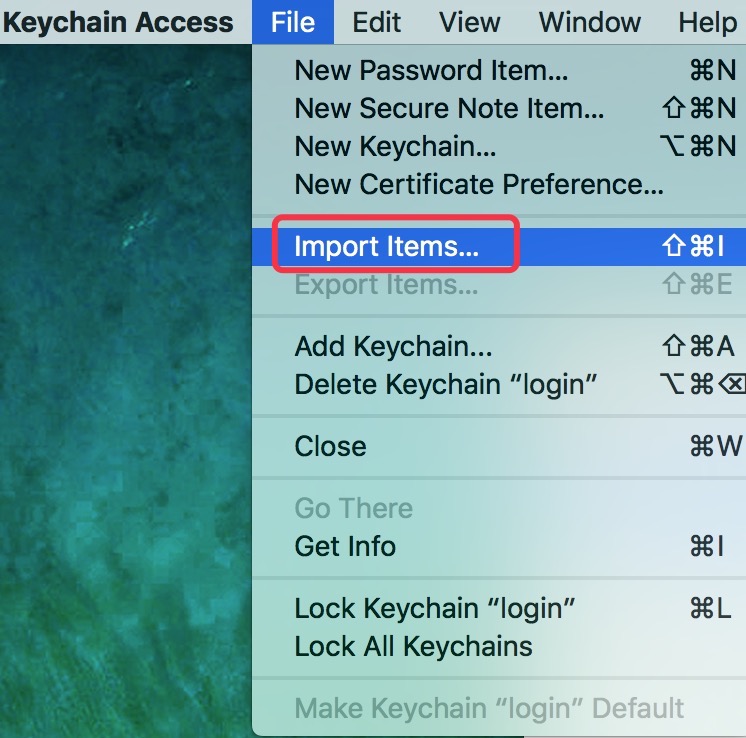Choose Add Keychain from File menu

tap(393, 347)
